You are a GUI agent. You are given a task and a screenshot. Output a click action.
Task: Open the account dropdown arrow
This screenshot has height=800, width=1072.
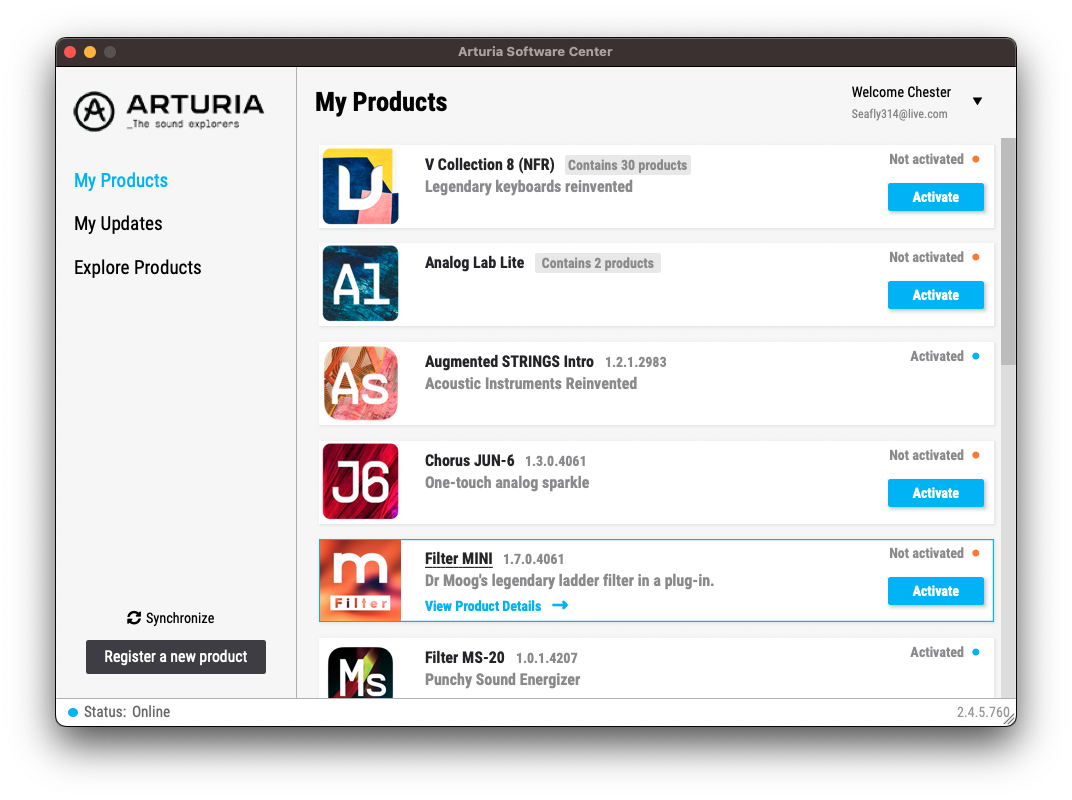click(x=978, y=101)
